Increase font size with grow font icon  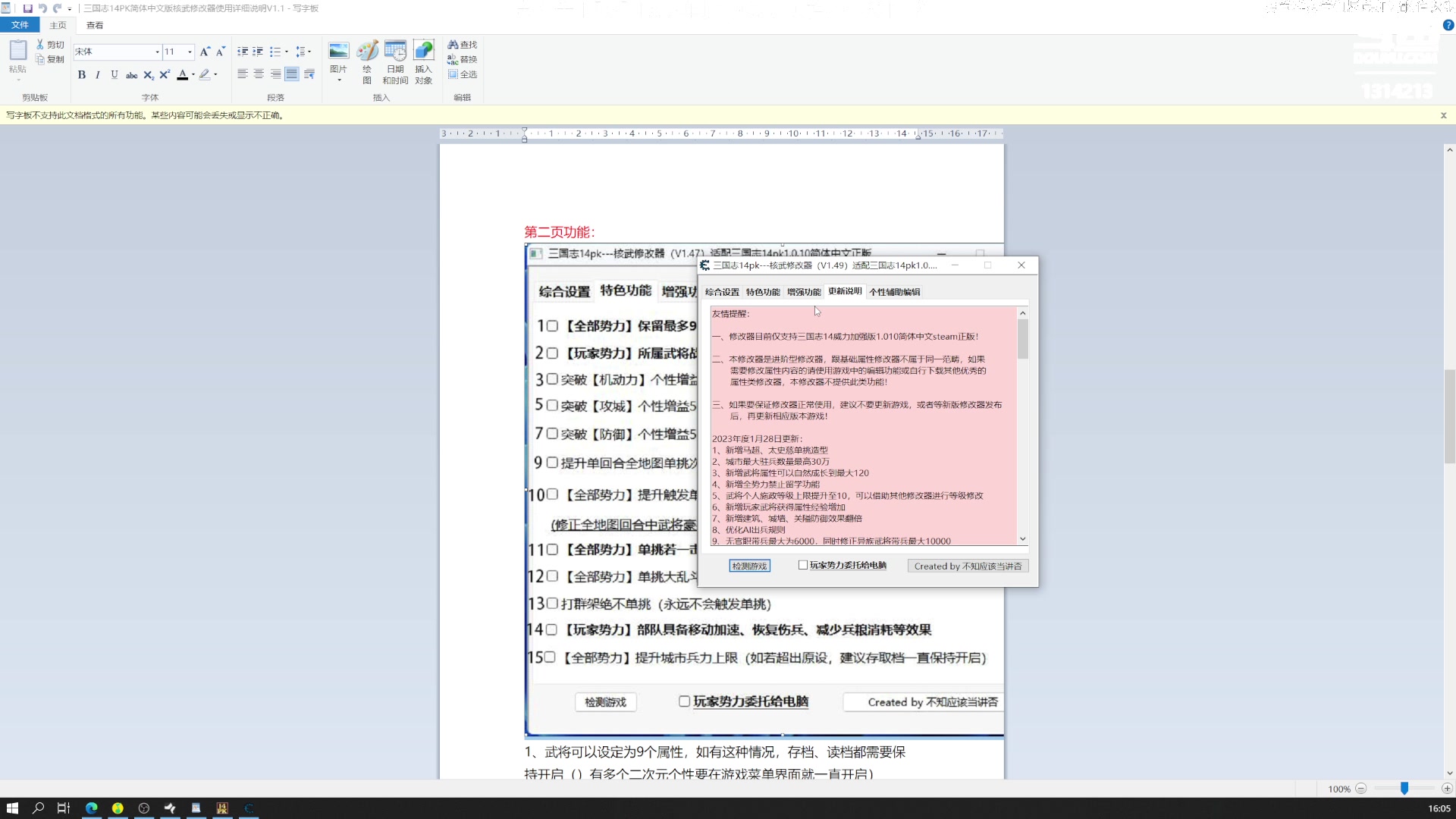coord(204,52)
